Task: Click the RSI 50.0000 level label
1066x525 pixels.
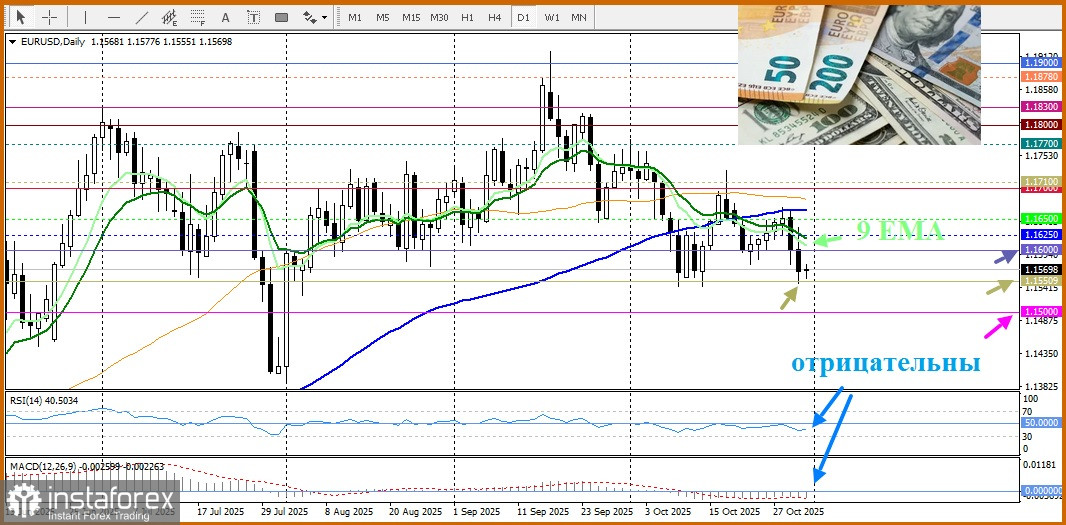Action: pos(1040,423)
